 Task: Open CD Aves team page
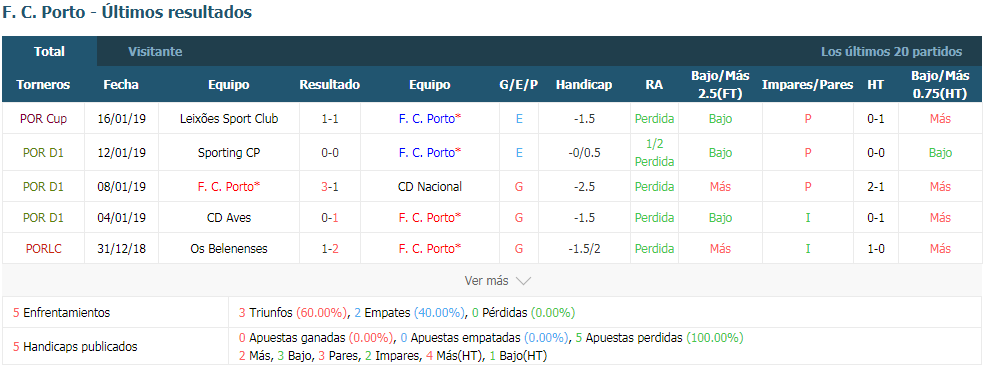click(x=229, y=218)
